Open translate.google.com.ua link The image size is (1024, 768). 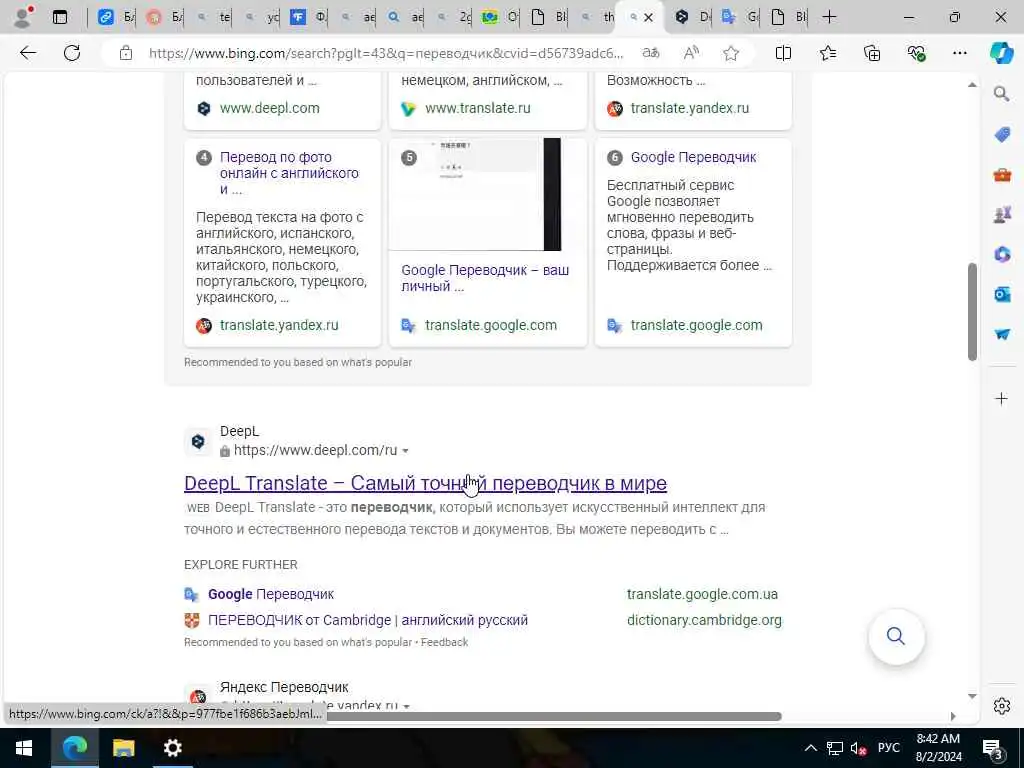click(702, 594)
